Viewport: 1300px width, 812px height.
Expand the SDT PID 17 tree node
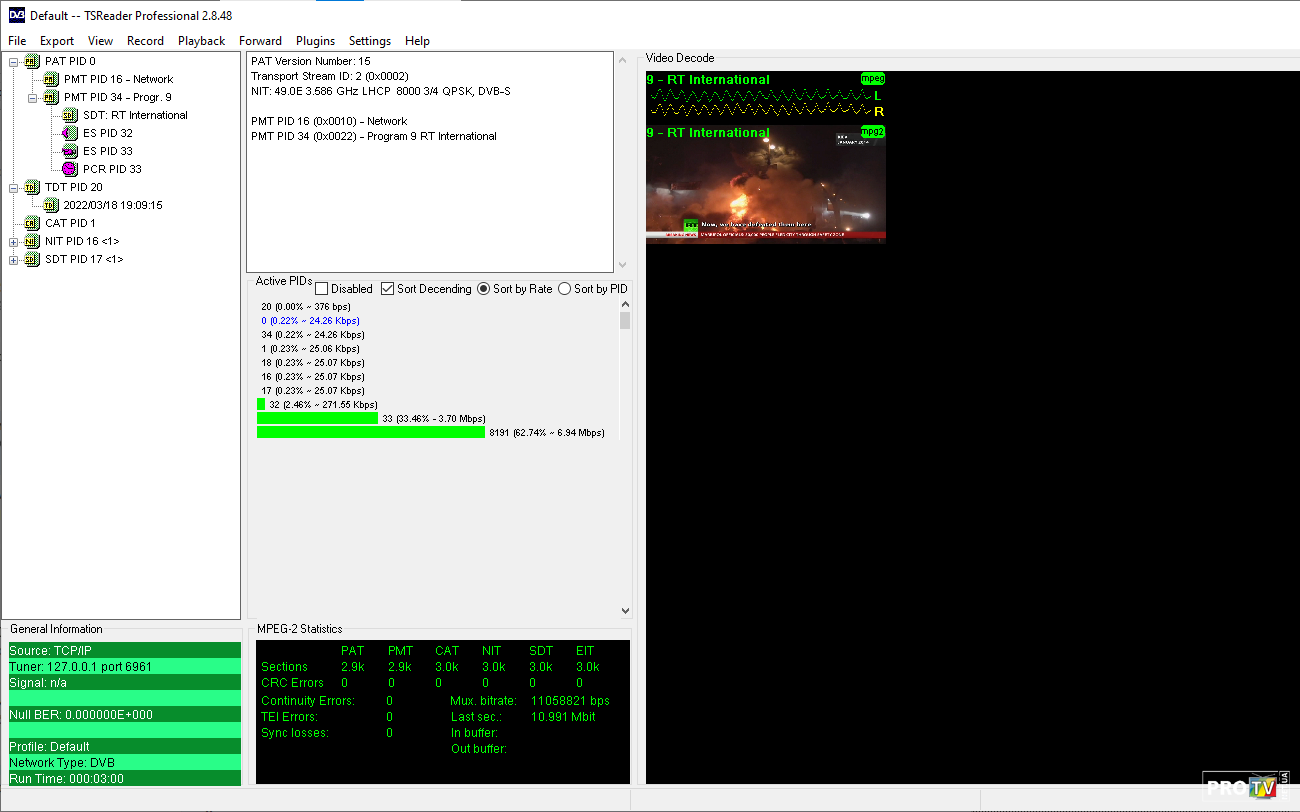(x=14, y=259)
